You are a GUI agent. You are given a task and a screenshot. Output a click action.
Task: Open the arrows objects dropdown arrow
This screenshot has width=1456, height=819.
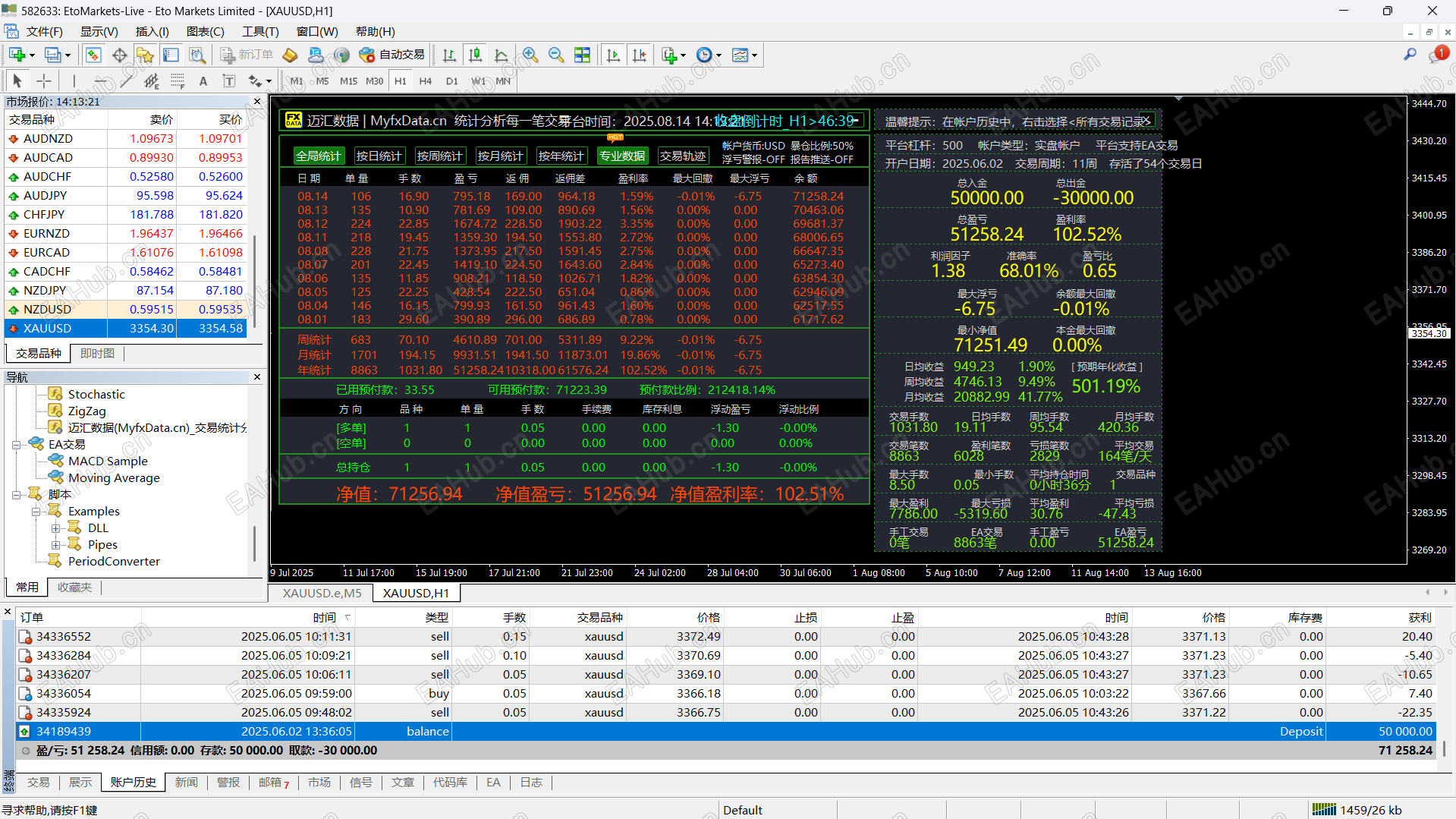[269, 81]
